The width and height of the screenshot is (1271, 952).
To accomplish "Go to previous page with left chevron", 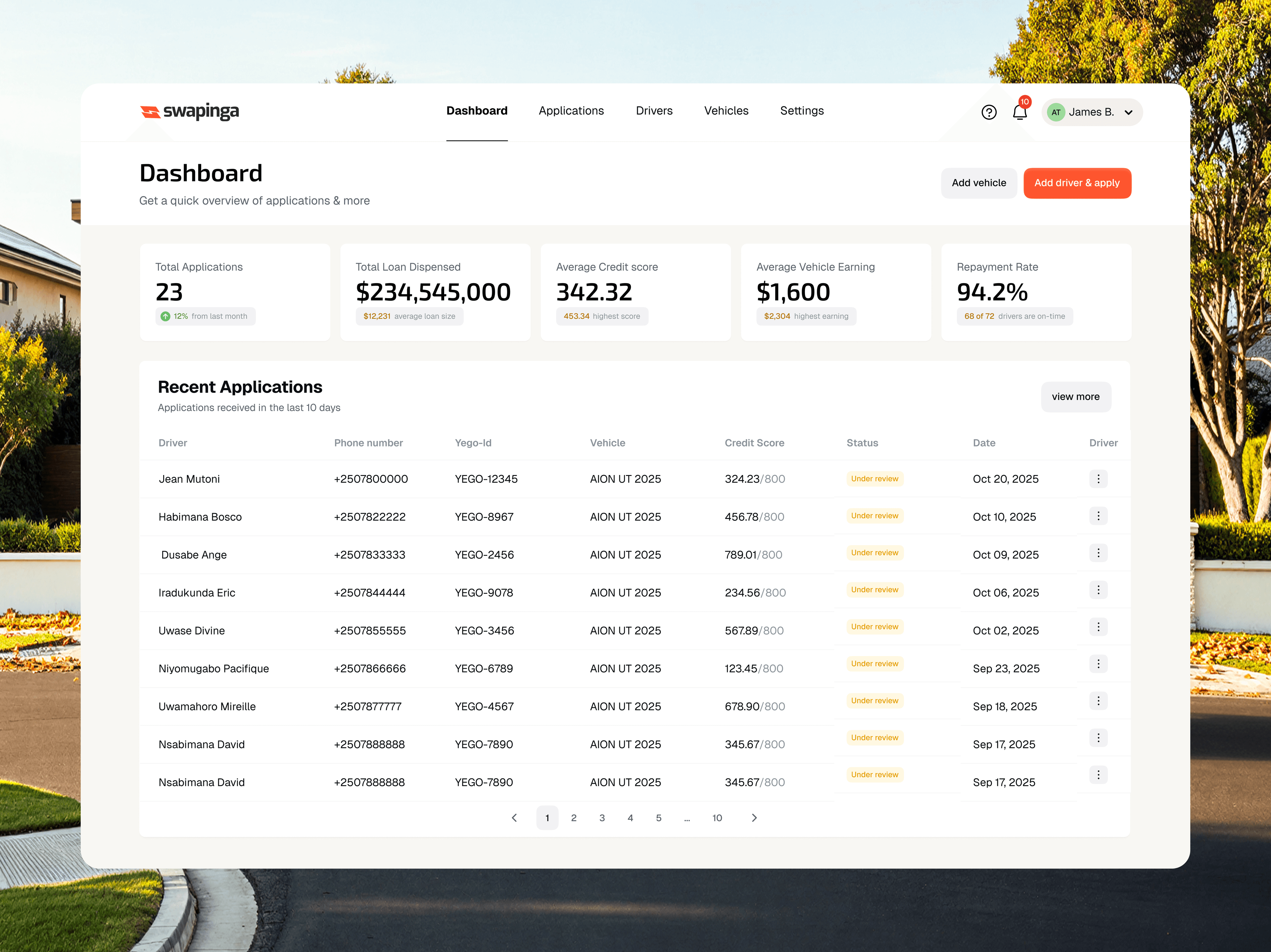I will click(514, 818).
